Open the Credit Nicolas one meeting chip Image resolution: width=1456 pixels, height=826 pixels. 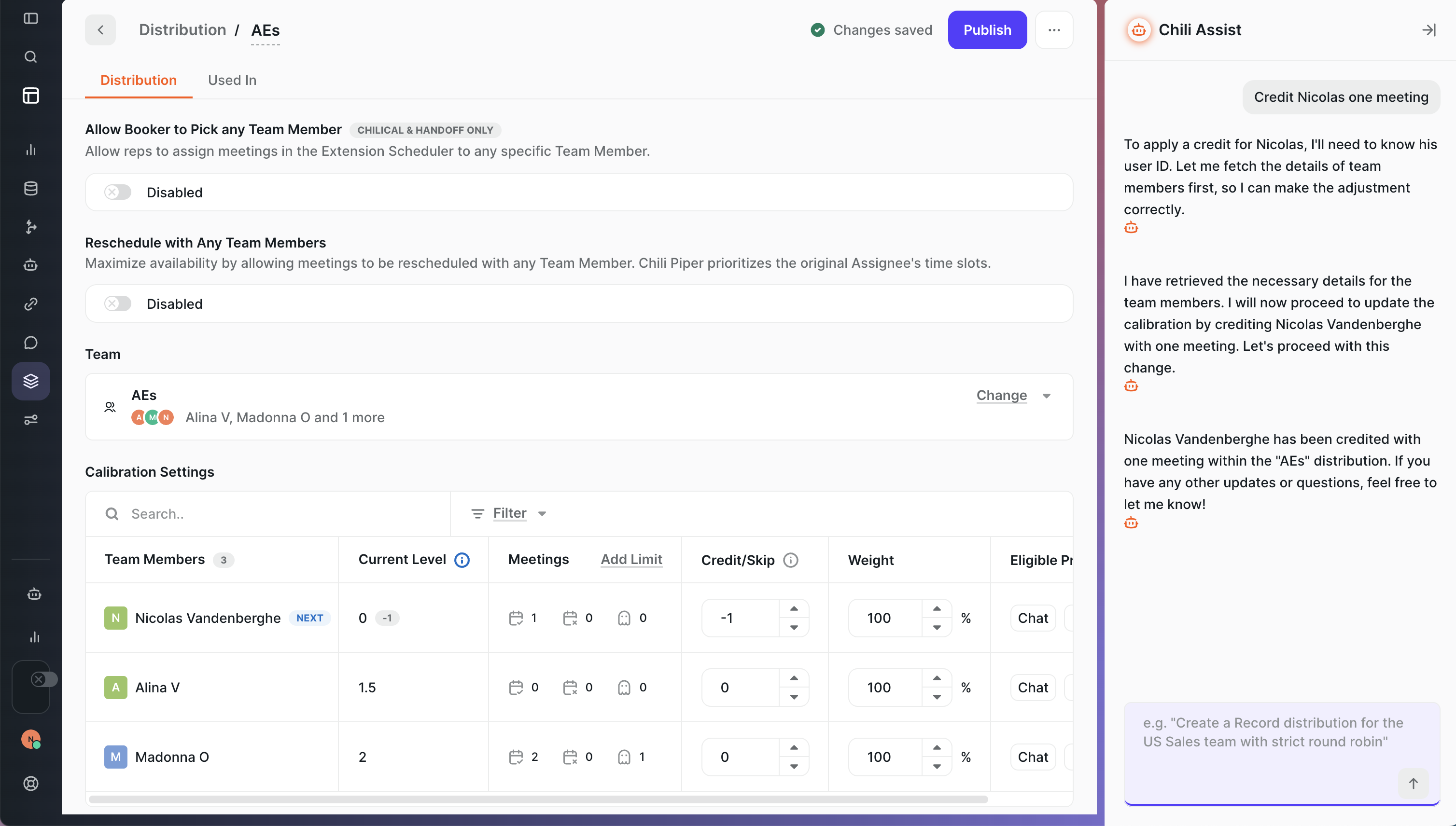pyautogui.click(x=1340, y=97)
